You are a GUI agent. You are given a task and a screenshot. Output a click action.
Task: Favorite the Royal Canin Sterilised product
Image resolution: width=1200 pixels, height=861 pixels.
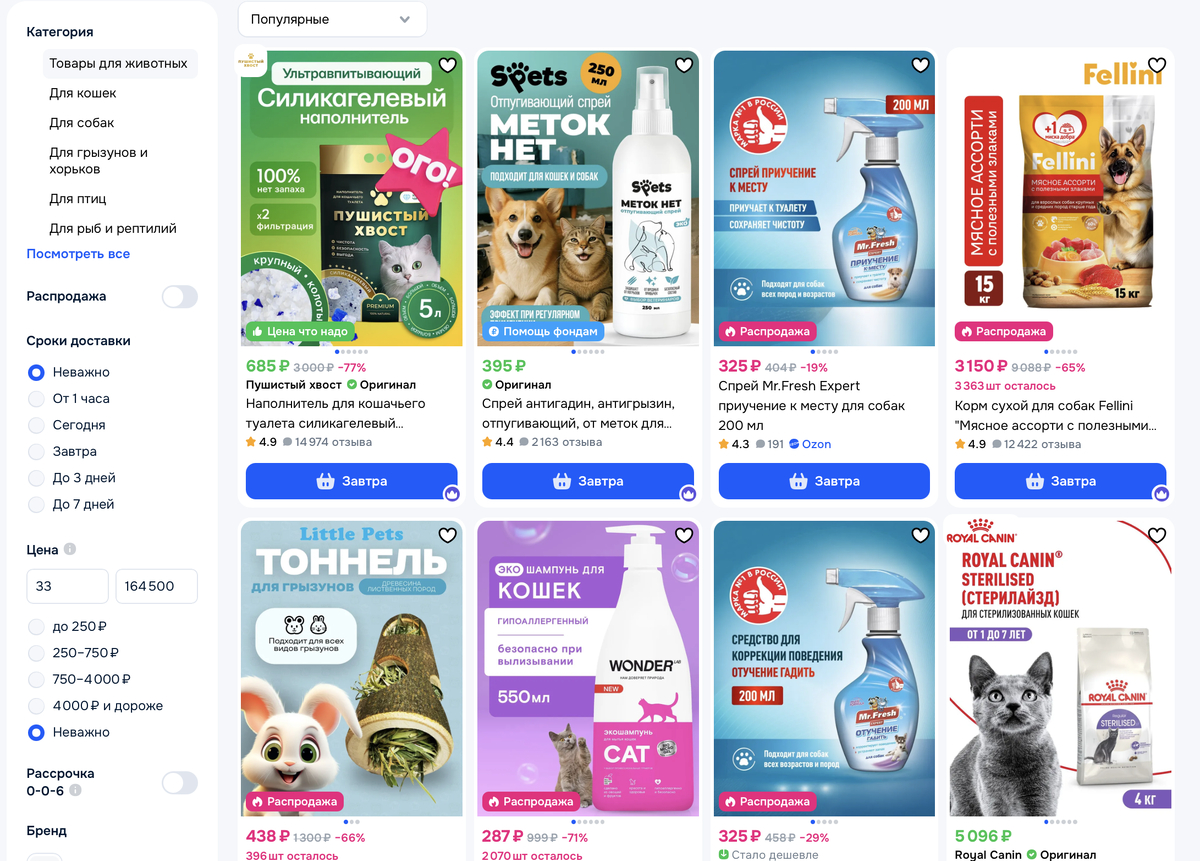(1157, 535)
